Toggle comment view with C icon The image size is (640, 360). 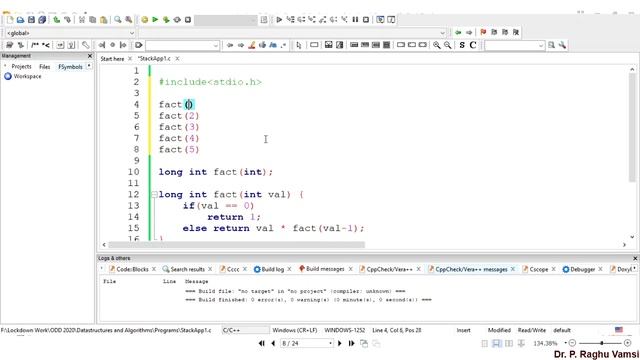(x=473, y=45)
